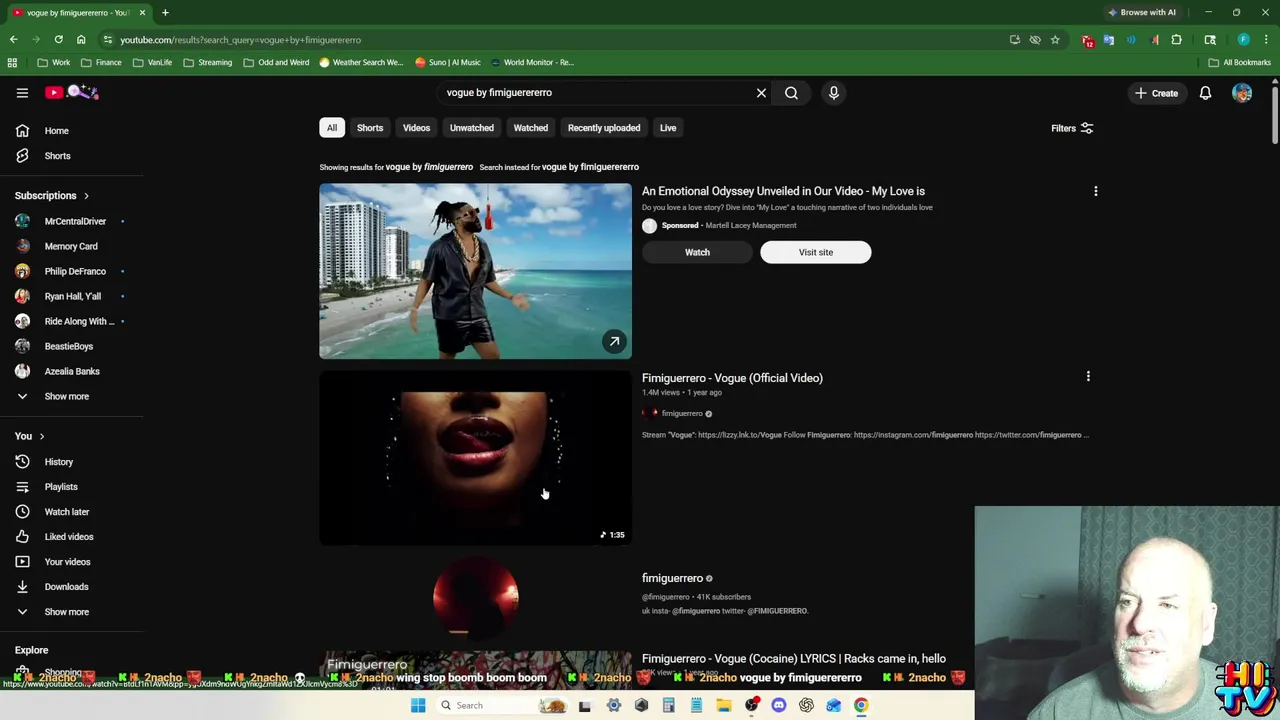
Task: Open Memory Card subscription channel
Action: pyautogui.click(x=70, y=246)
